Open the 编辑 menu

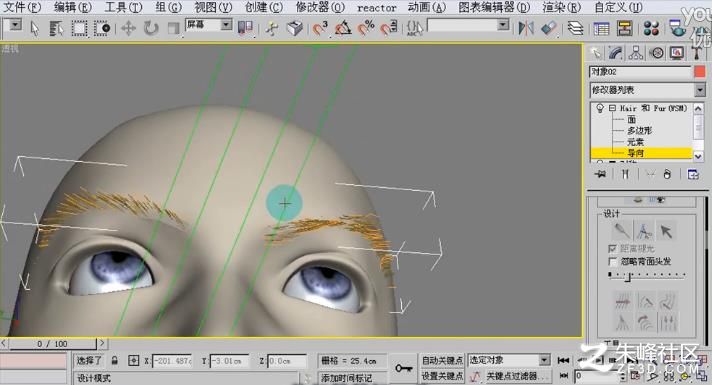pos(72,7)
